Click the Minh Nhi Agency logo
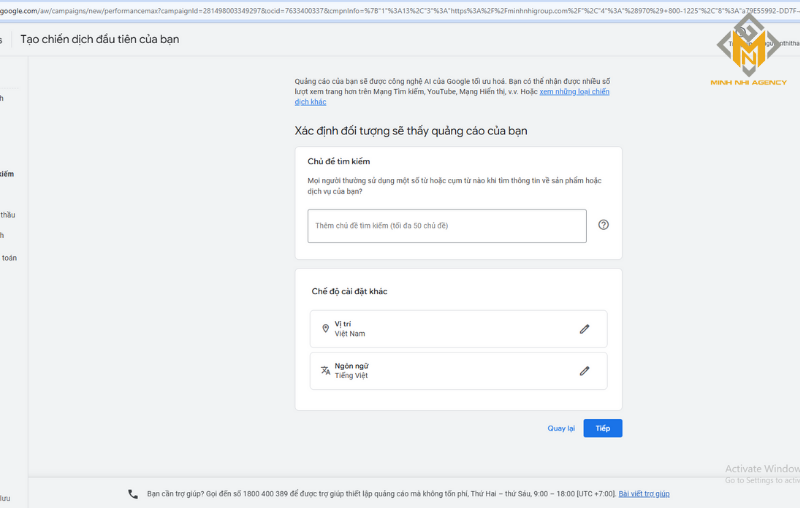The height and width of the screenshot is (508, 800). pos(747,52)
